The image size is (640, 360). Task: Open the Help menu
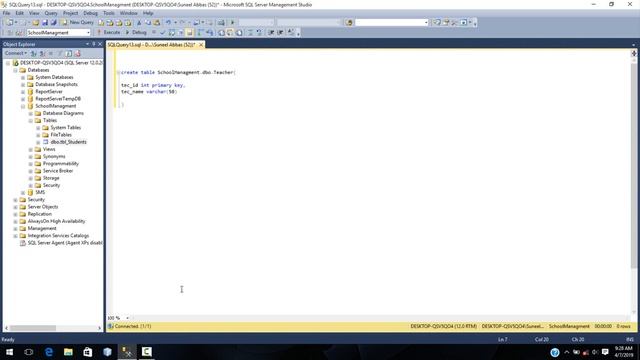(x=148, y=13)
